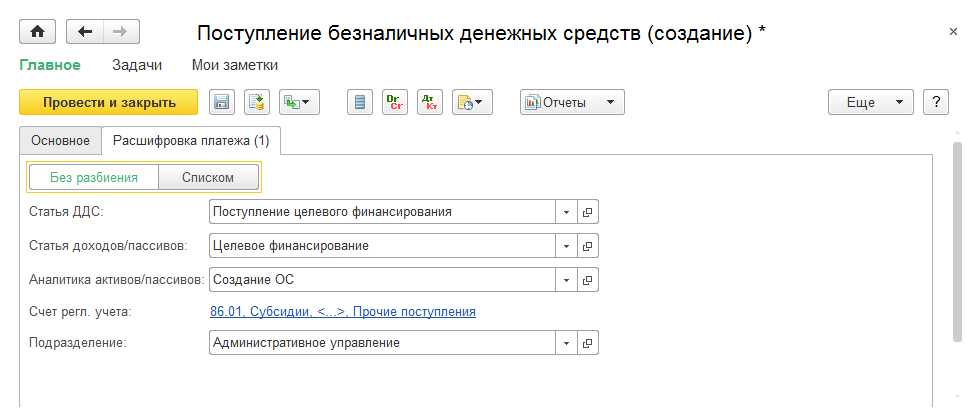Screen dimensions: 975x416
Task: Open the 'Подразделение' dropdown arrow
Action: tap(566, 343)
